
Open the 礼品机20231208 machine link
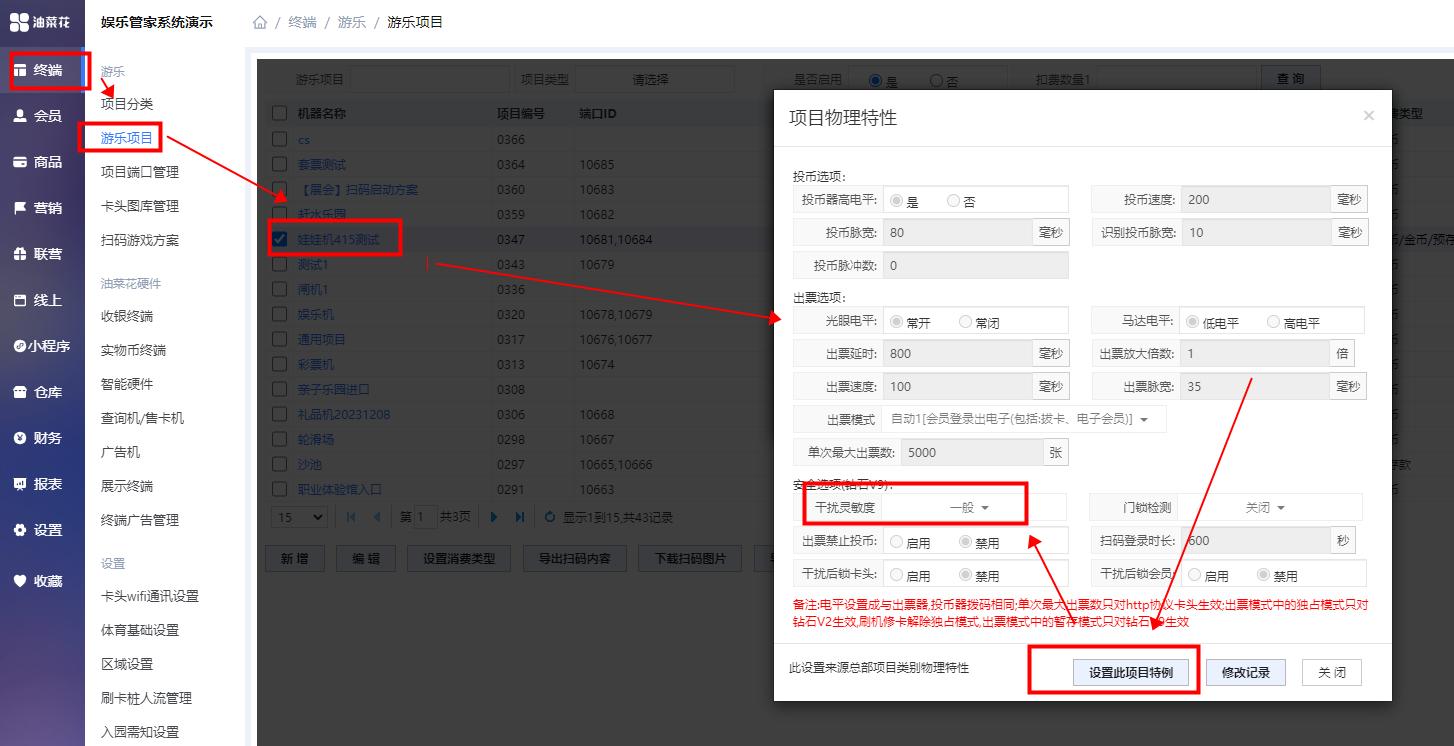344,414
